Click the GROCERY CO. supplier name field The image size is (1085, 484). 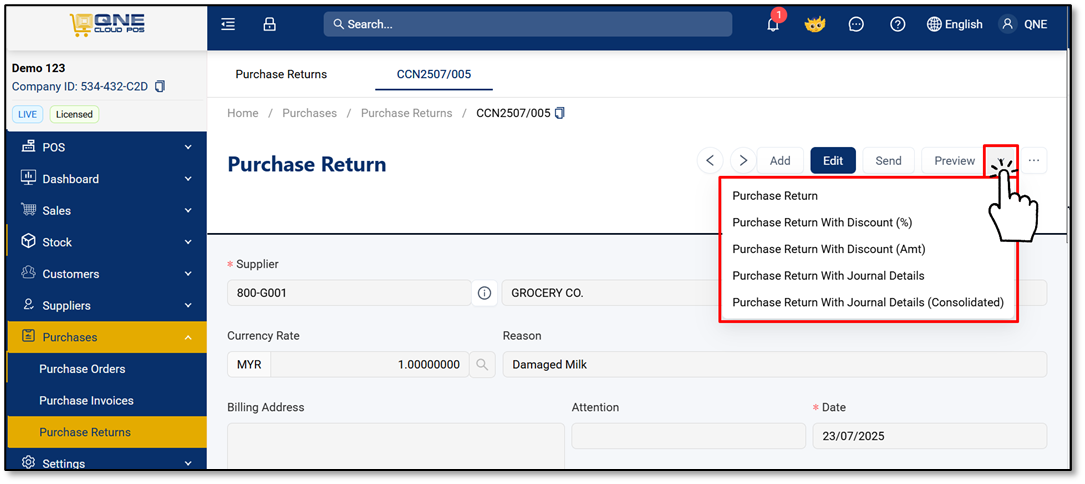point(610,293)
